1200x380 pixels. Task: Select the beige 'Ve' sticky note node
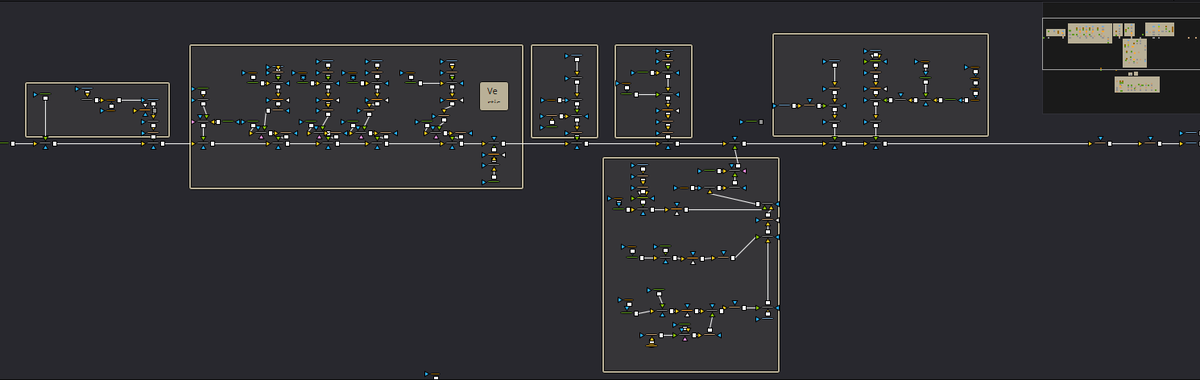tap(494, 96)
